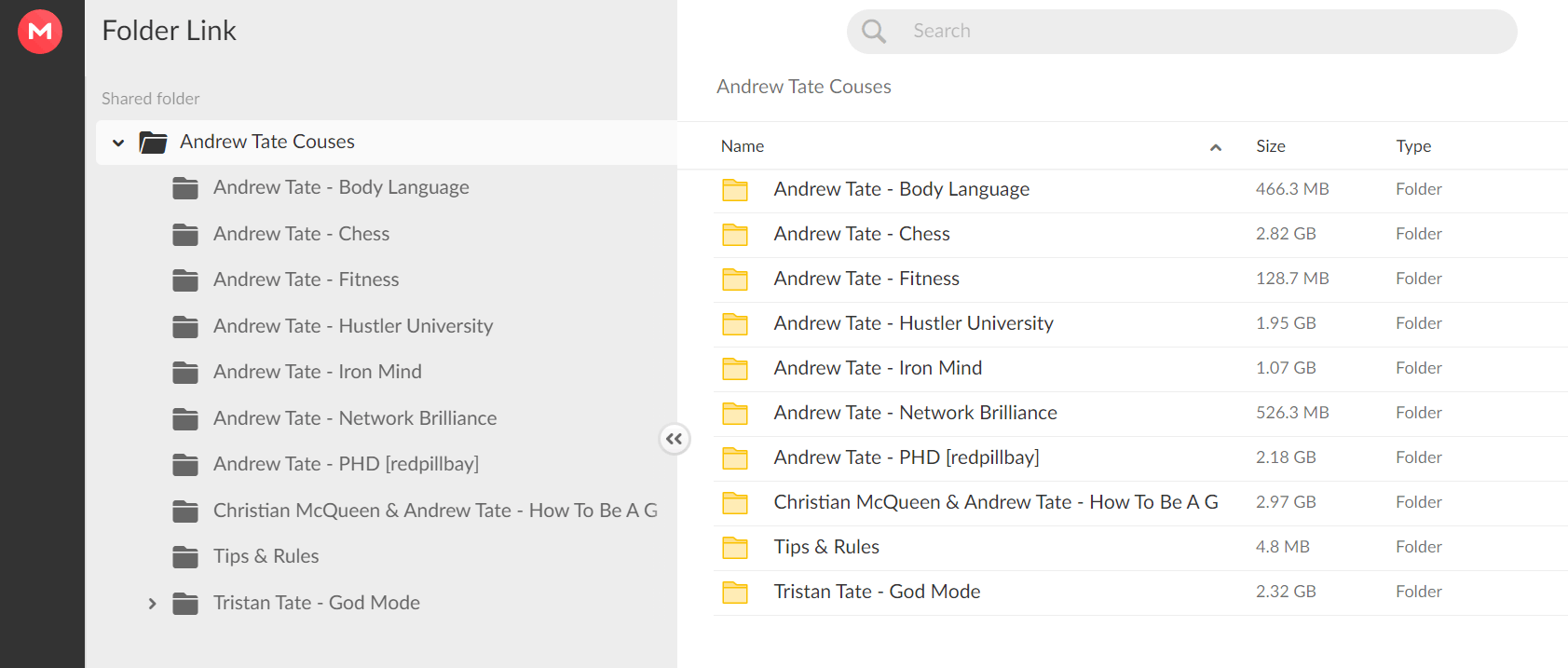This screenshot has width=1568, height=668.
Task: Sort by Name column header
Action: [x=743, y=146]
